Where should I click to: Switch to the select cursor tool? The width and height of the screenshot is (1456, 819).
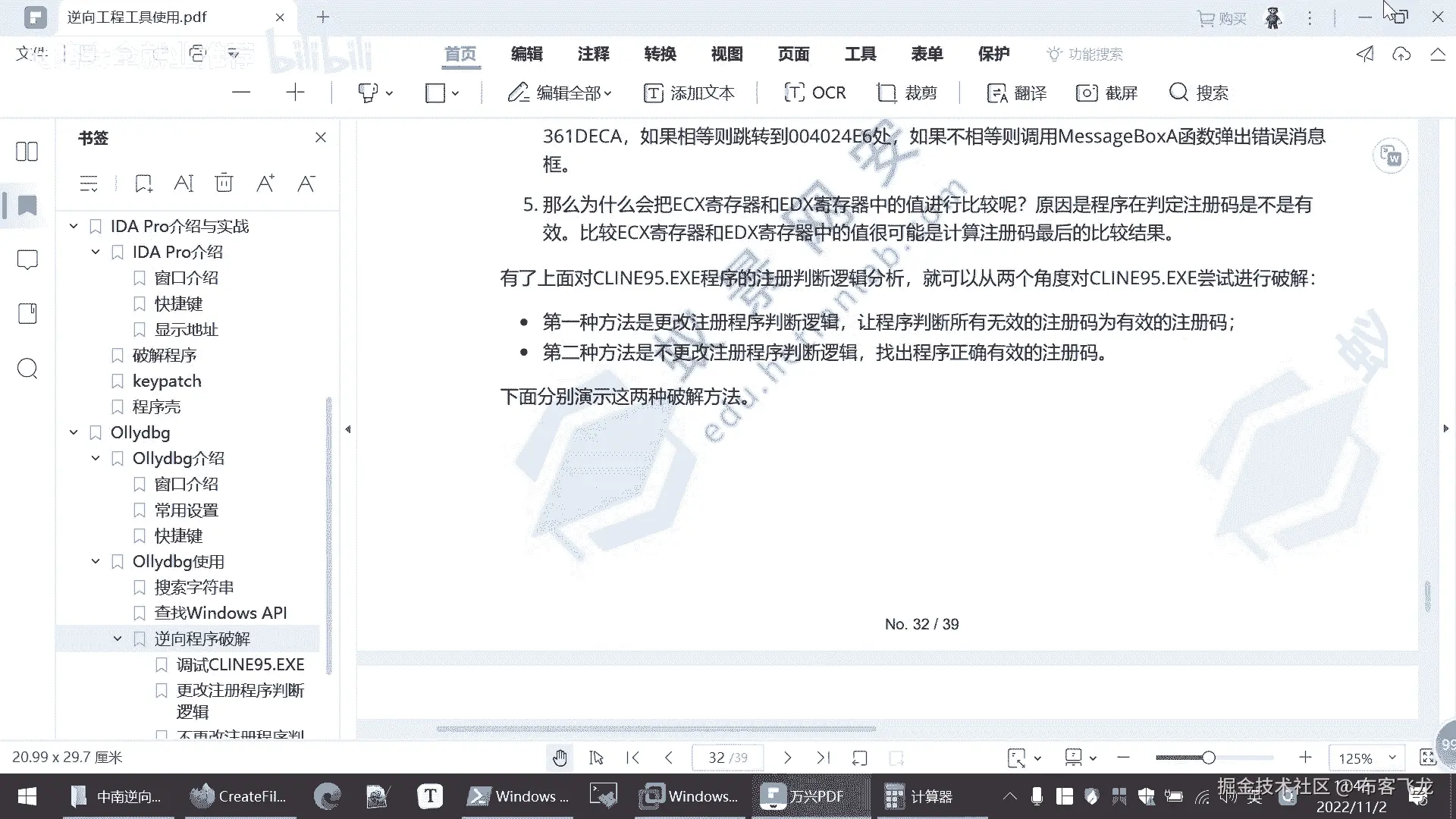(x=596, y=758)
